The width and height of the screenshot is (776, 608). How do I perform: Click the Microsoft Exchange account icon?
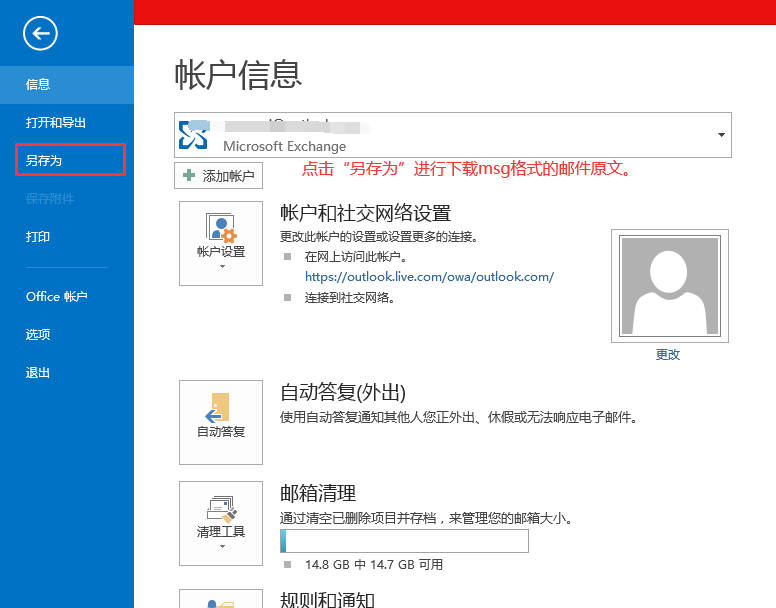tap(193, 135)
